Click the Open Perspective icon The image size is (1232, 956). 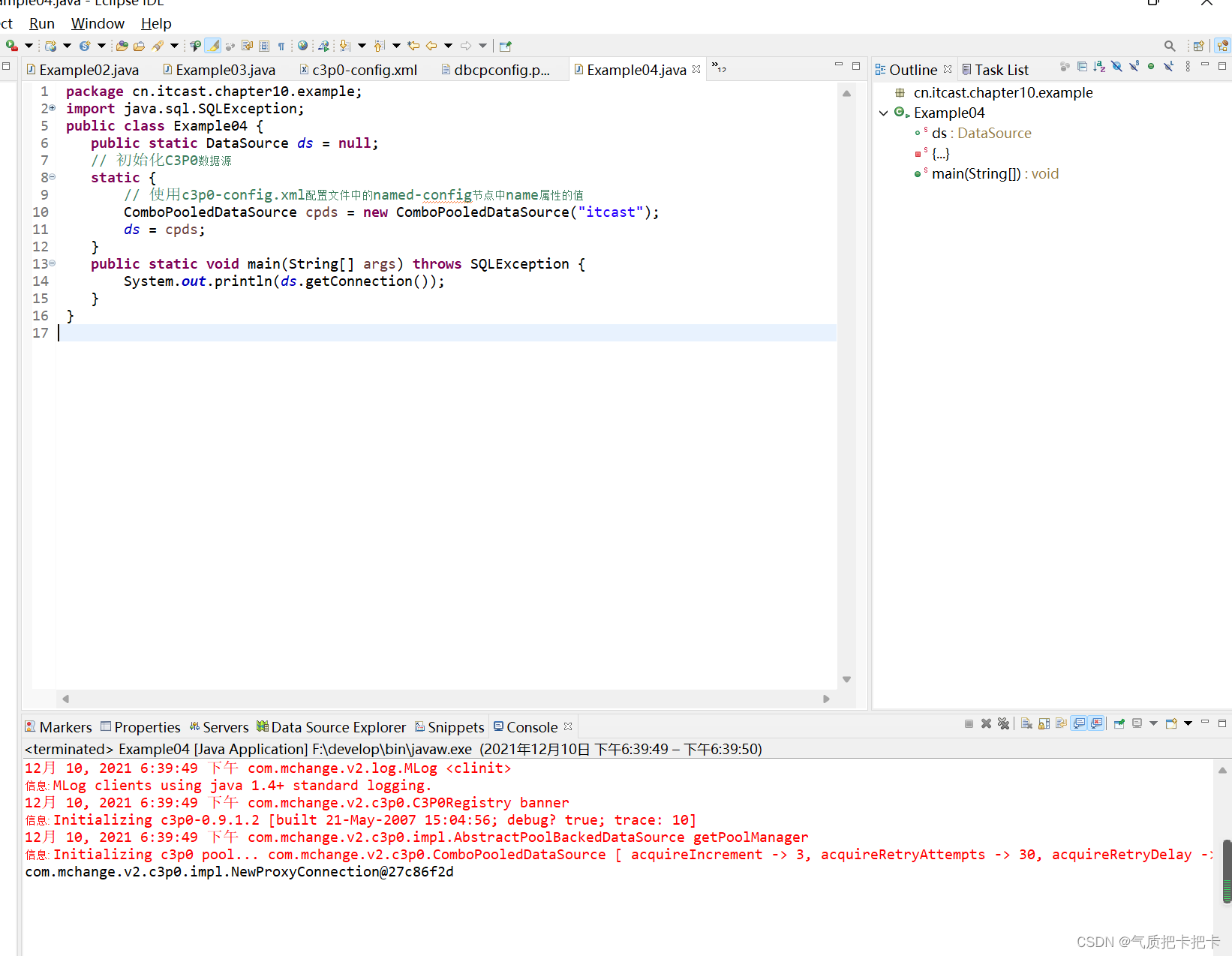(x=1199, y=46)
